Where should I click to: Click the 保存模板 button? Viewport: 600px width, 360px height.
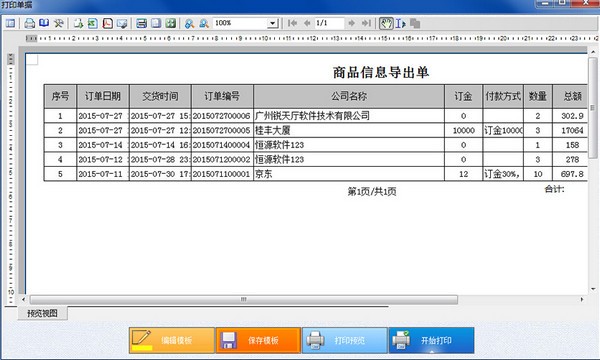point(258,340)
